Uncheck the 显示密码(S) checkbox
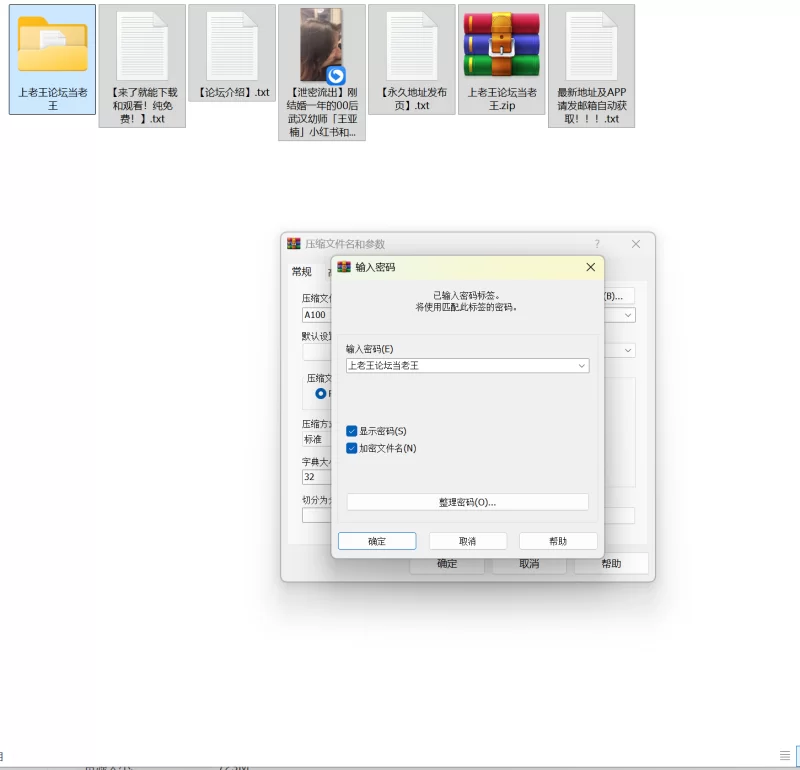The width and height of the screenshot is (800, 770). coord(352,431)
